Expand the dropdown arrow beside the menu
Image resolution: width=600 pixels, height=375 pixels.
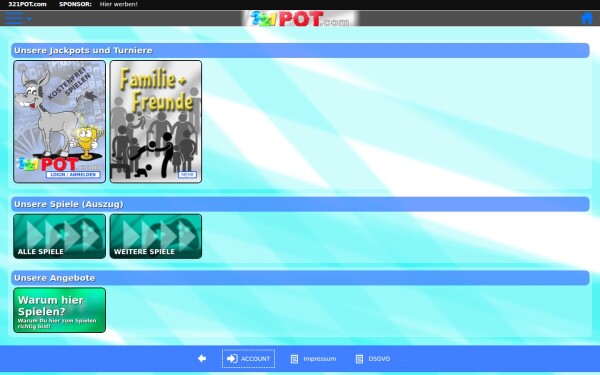pos(29,18)
